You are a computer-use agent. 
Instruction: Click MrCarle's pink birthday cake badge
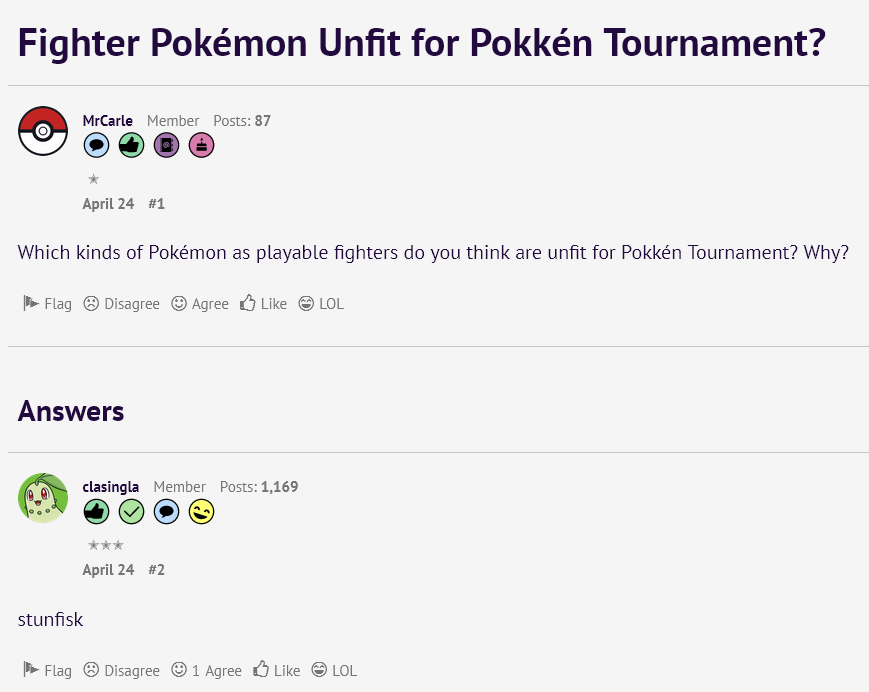201,146
